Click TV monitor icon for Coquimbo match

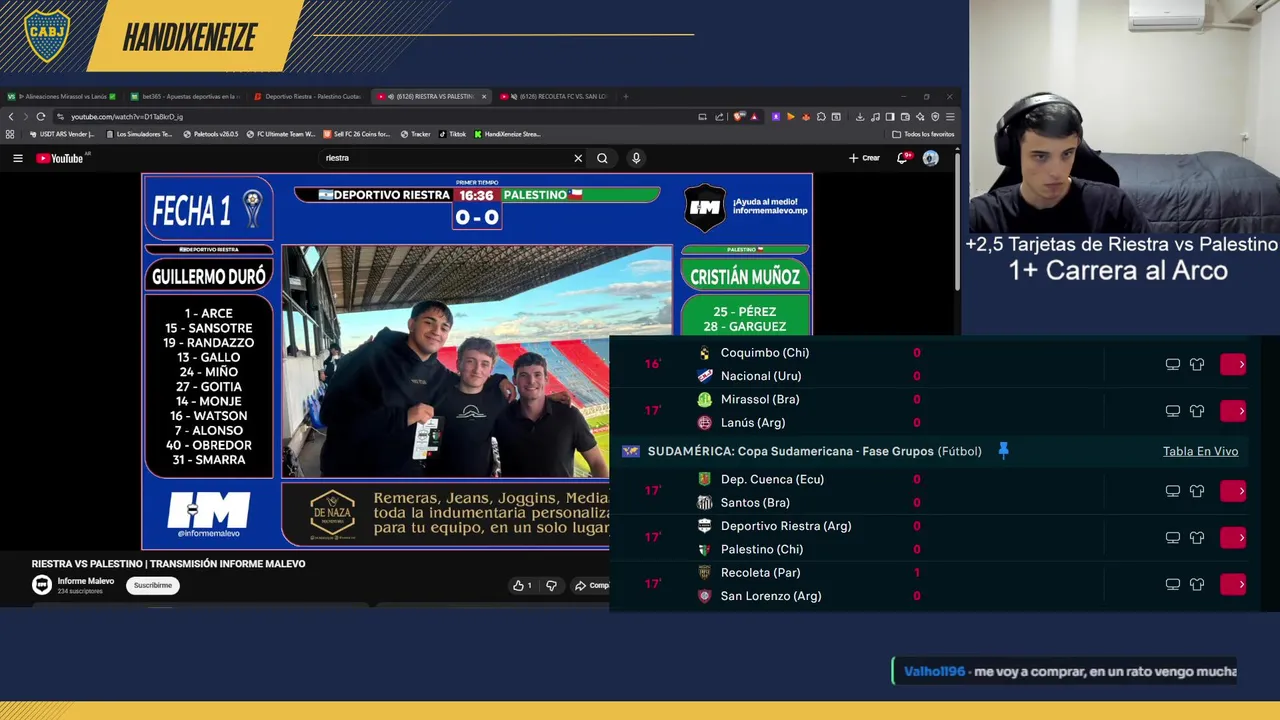[1173, 364]
